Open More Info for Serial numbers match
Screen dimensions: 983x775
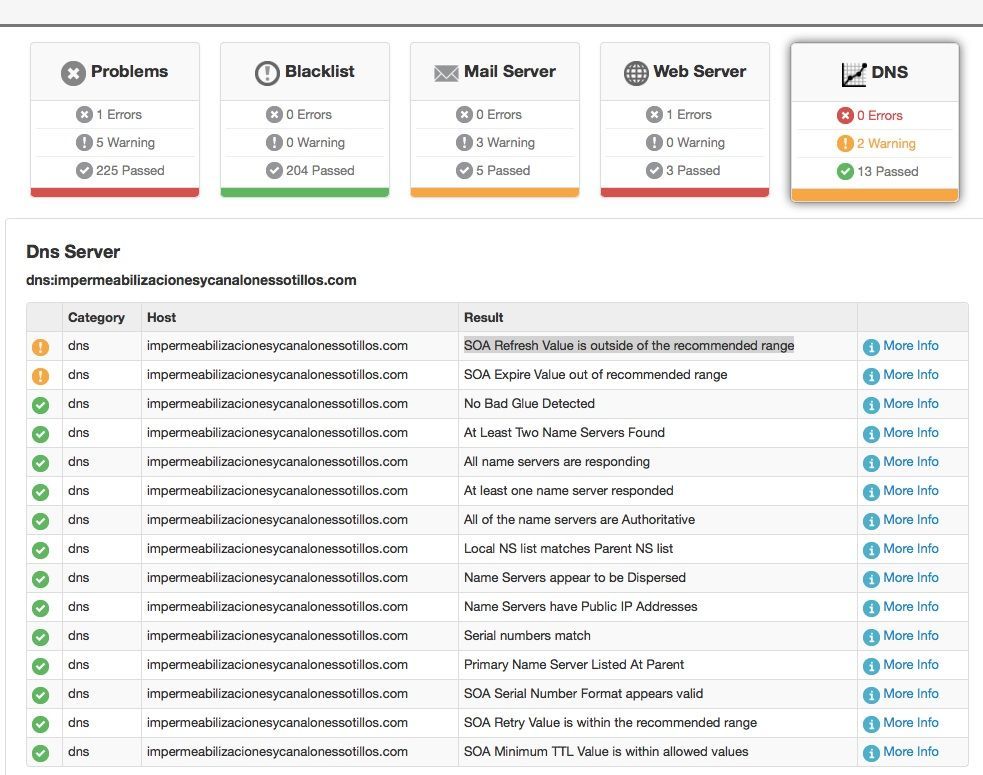point(901,636)
